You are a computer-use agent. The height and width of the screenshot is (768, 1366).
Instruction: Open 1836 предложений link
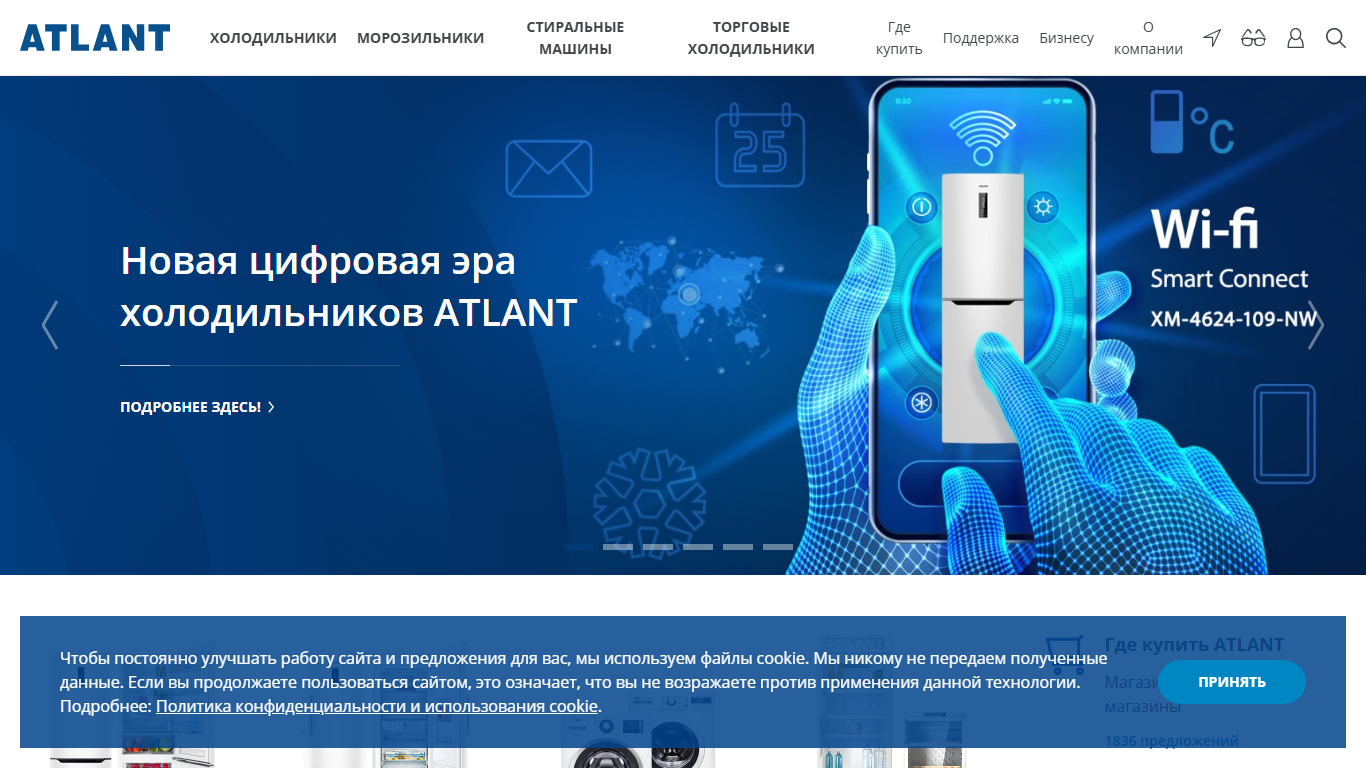[1171, 741]
